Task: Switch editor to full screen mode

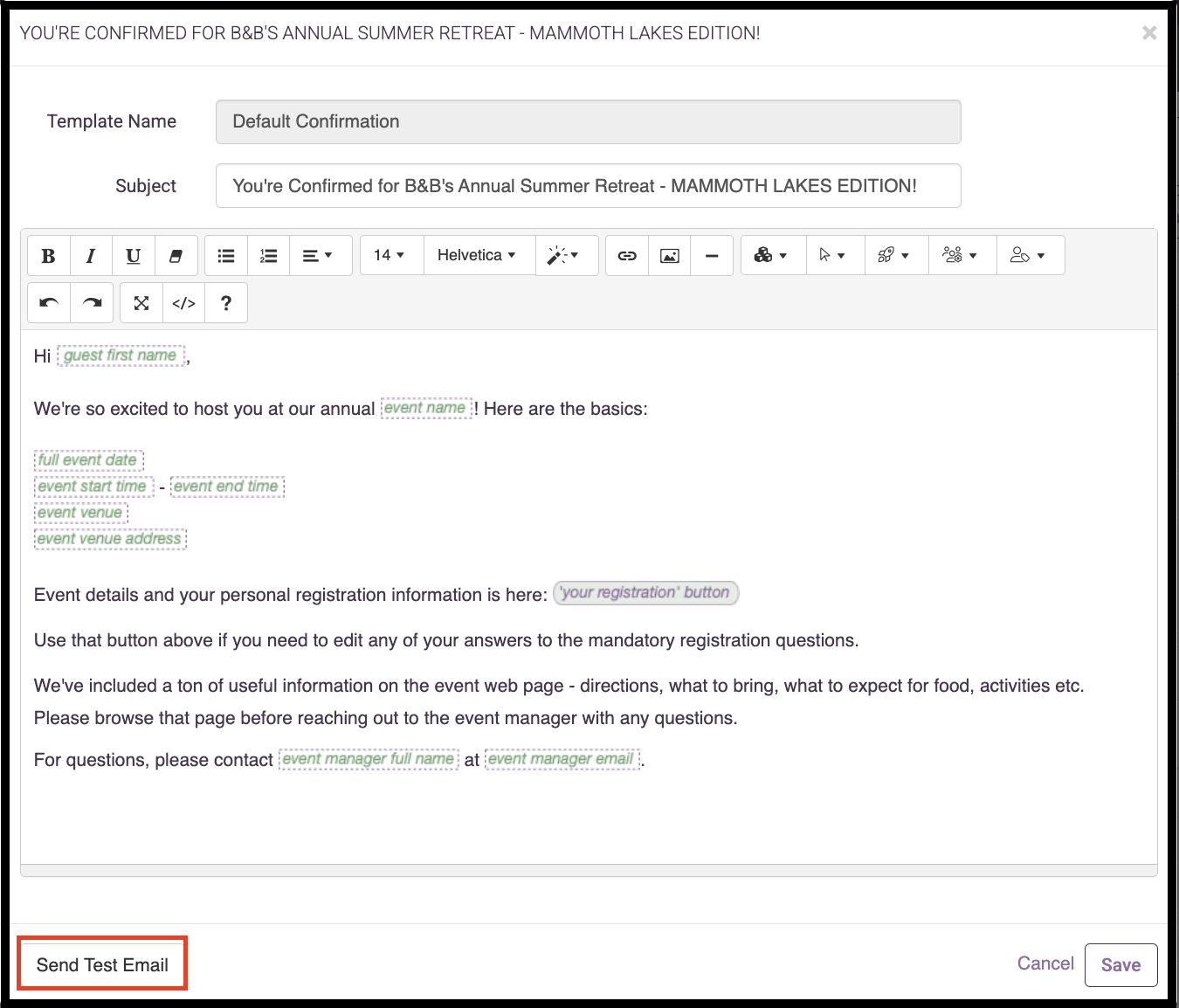Action: [141, 303]
